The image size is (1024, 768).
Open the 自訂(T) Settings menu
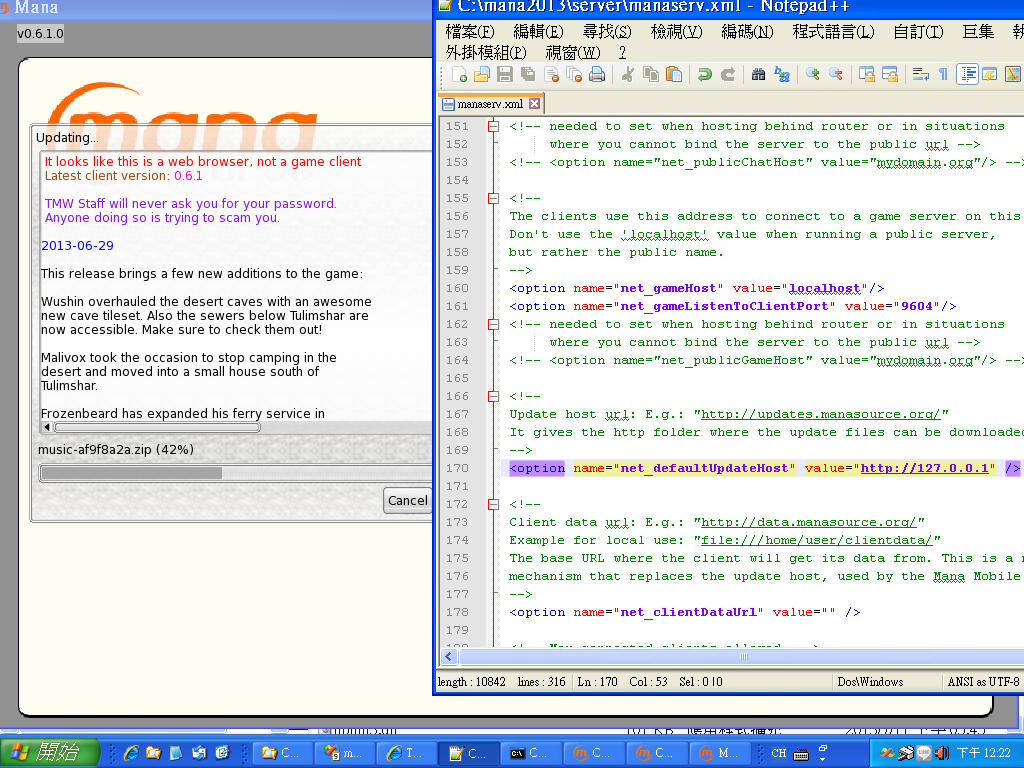pyautogui.click(x=918, y=31)
